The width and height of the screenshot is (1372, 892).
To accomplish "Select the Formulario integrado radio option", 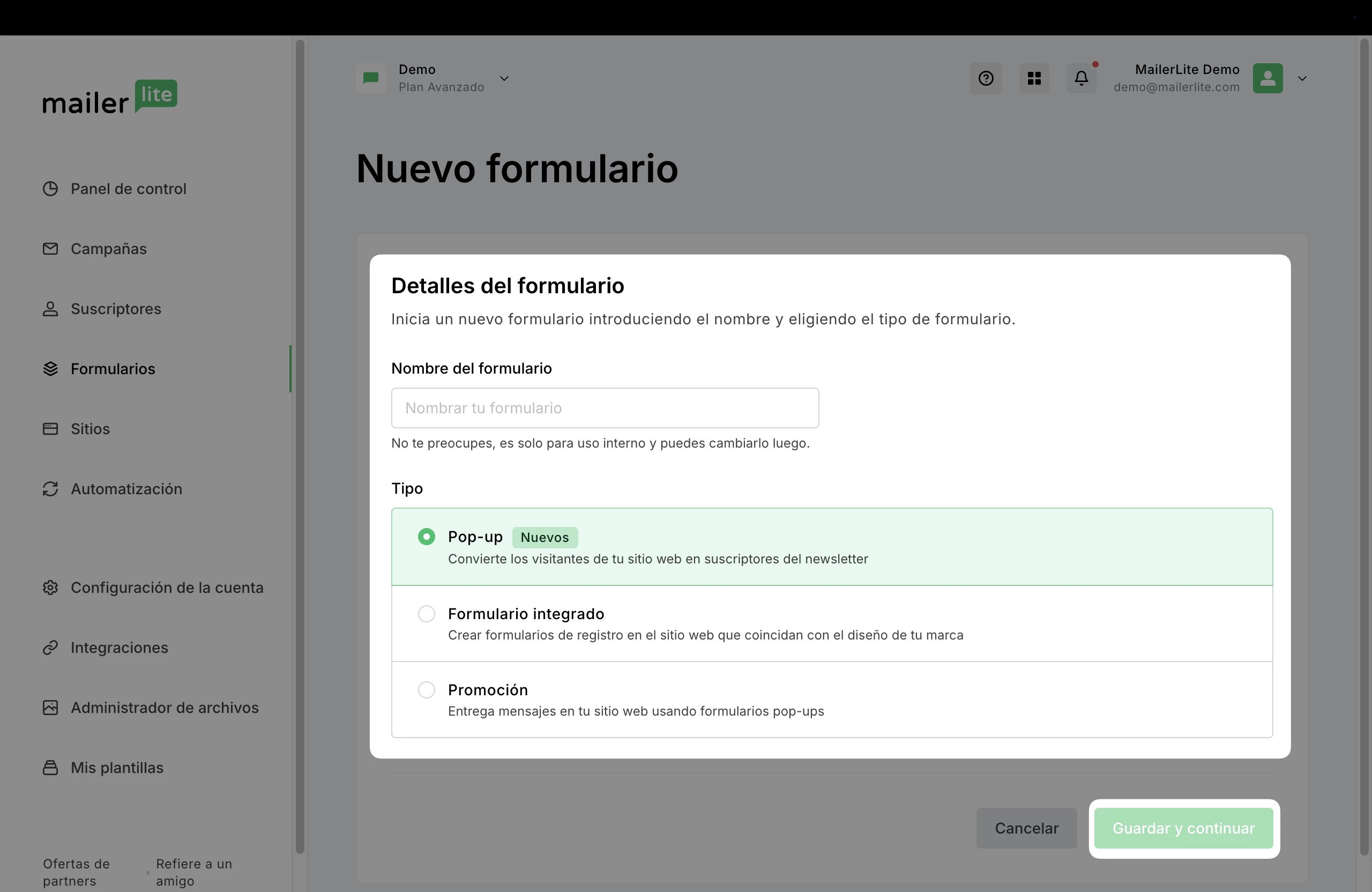I will point(427,613).
